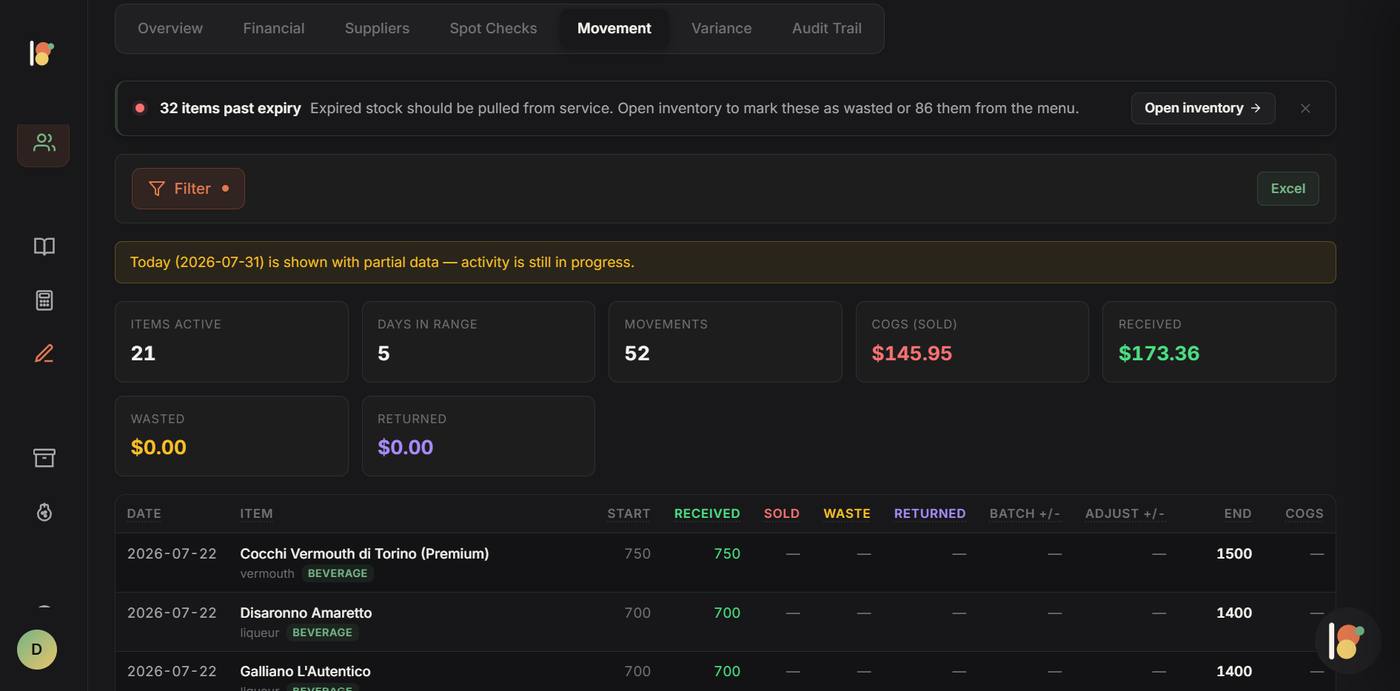Click the user avatar labeled D
The image size is (1400, 691).
(37, 650)
